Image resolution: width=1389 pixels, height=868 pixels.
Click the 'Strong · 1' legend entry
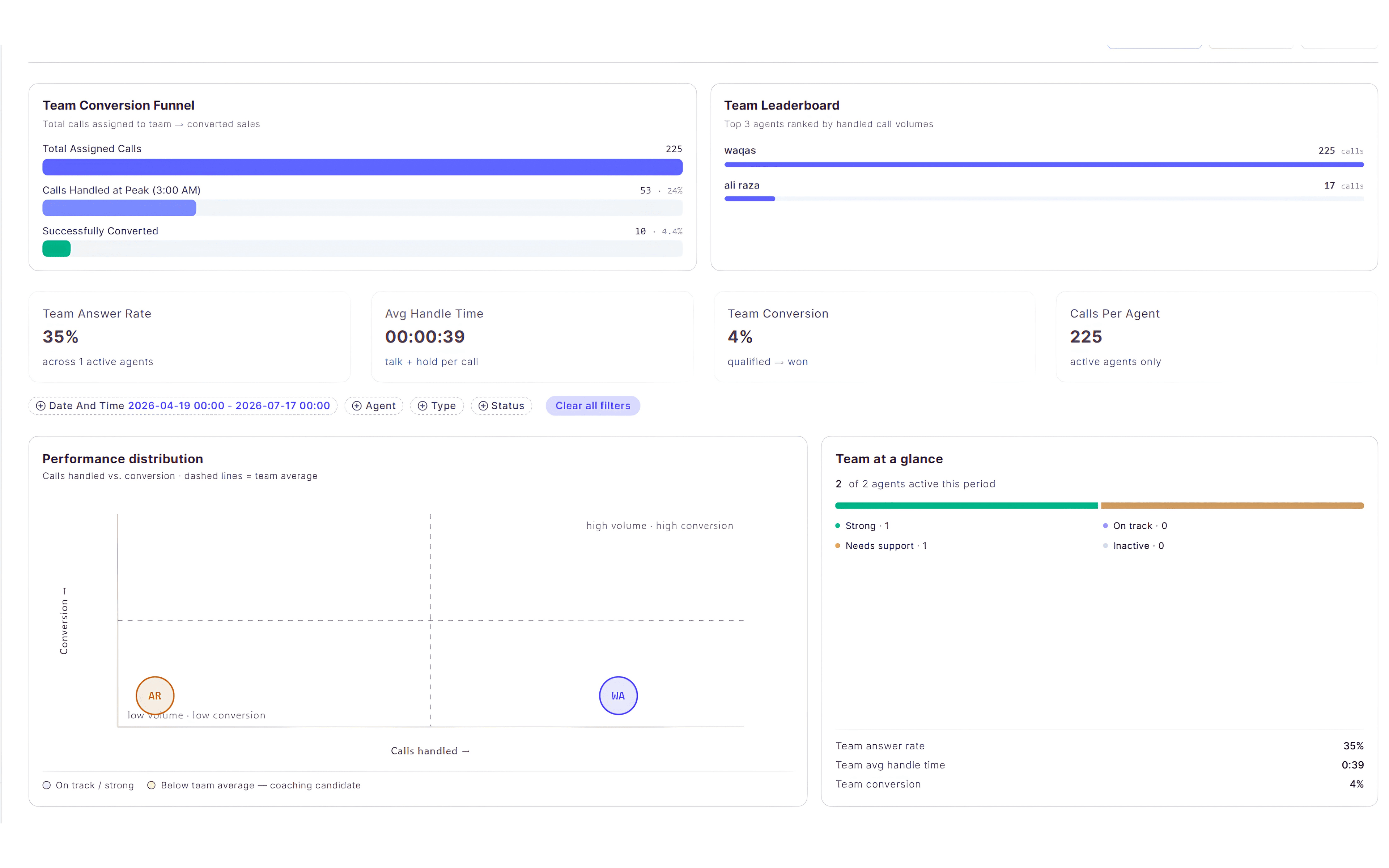pyautogui.click(x=862, y=526)
